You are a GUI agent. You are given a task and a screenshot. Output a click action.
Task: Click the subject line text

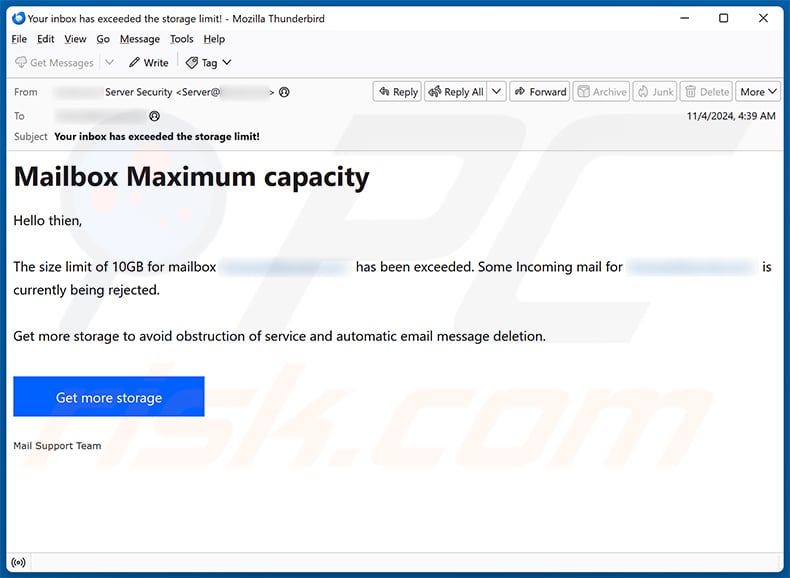coord(157,137)
